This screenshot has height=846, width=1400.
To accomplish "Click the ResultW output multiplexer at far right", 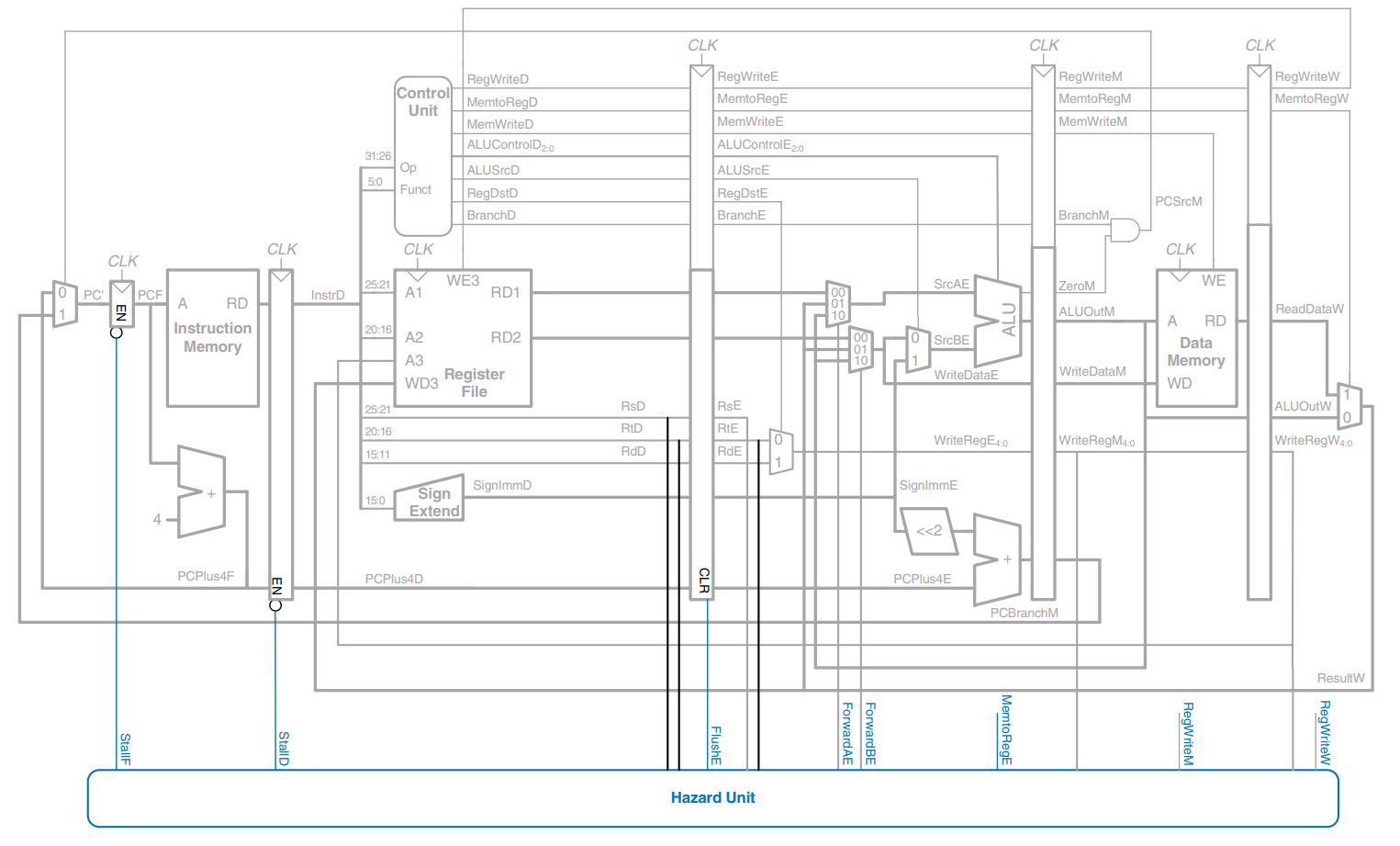I will pos(1349,406).
